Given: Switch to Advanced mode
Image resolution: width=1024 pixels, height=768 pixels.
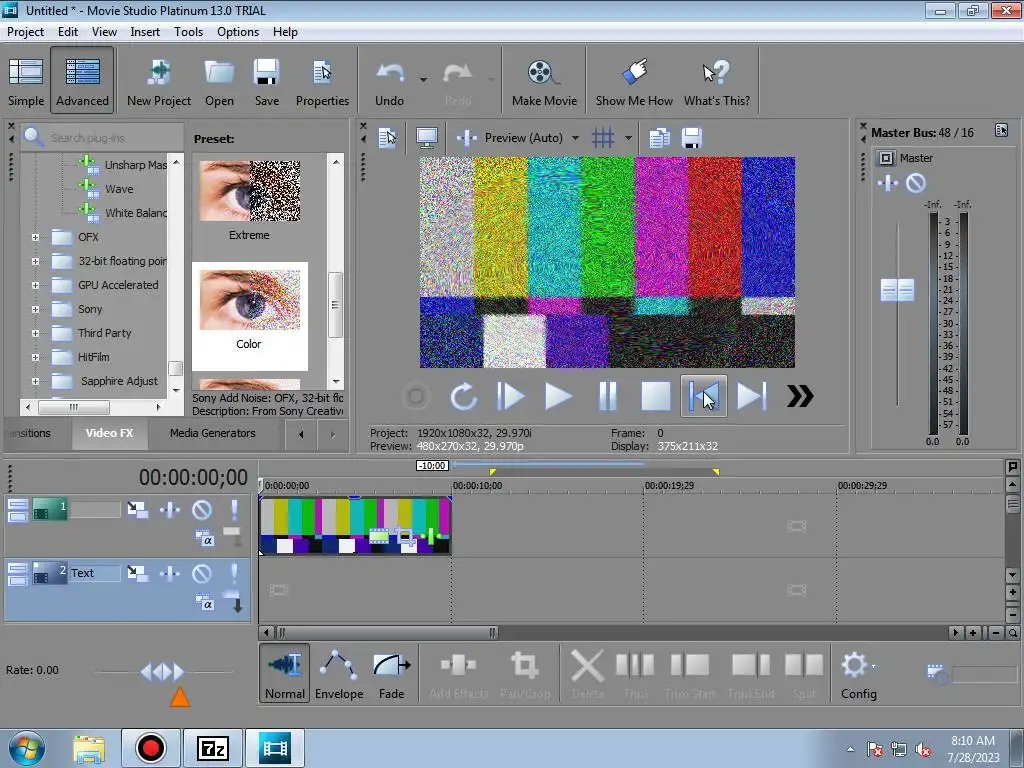Looking at the screenshot, I should (x=82, y=82).
